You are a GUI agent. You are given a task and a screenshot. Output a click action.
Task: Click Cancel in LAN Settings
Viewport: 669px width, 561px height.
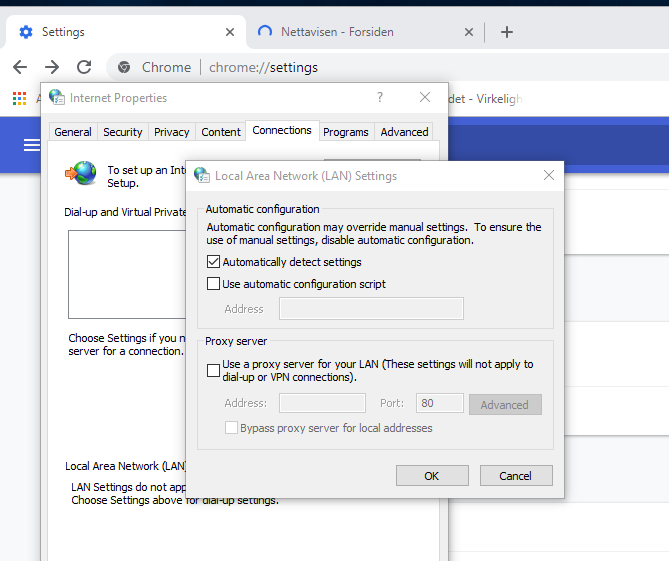516,476
